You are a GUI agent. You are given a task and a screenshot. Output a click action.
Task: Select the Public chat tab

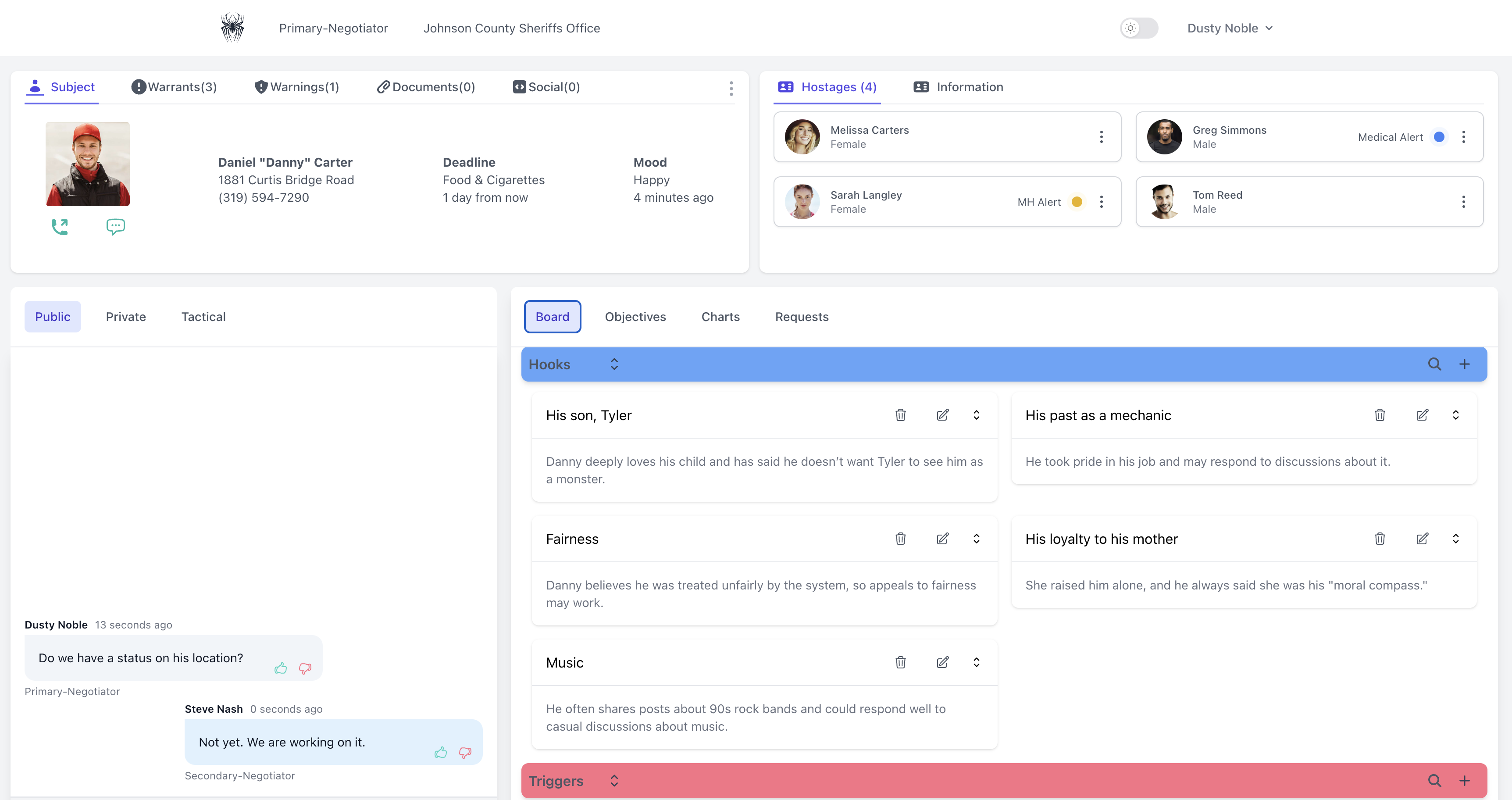point(53,316)
